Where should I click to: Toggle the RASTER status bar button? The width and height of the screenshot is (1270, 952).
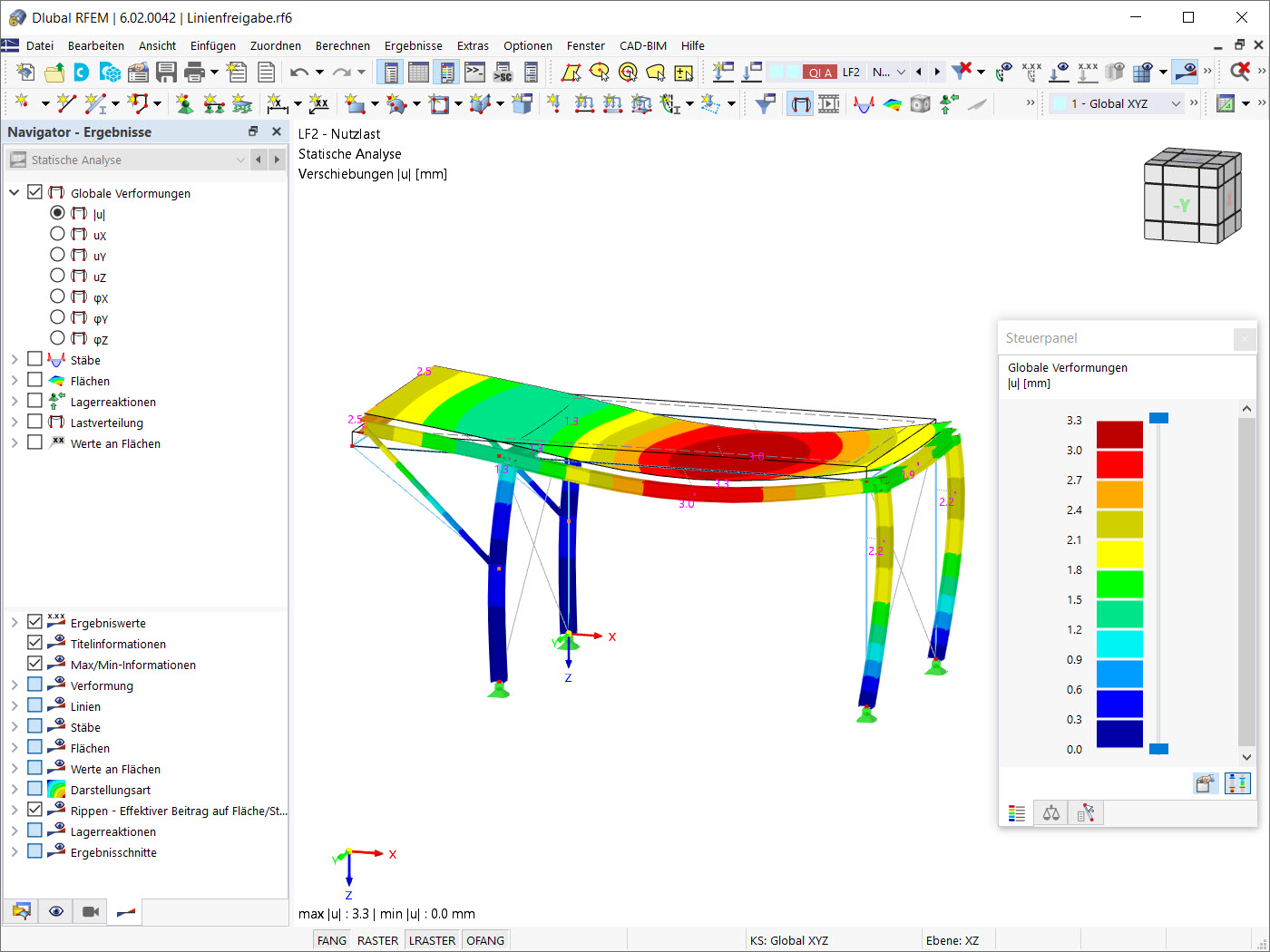coord(377,940)
